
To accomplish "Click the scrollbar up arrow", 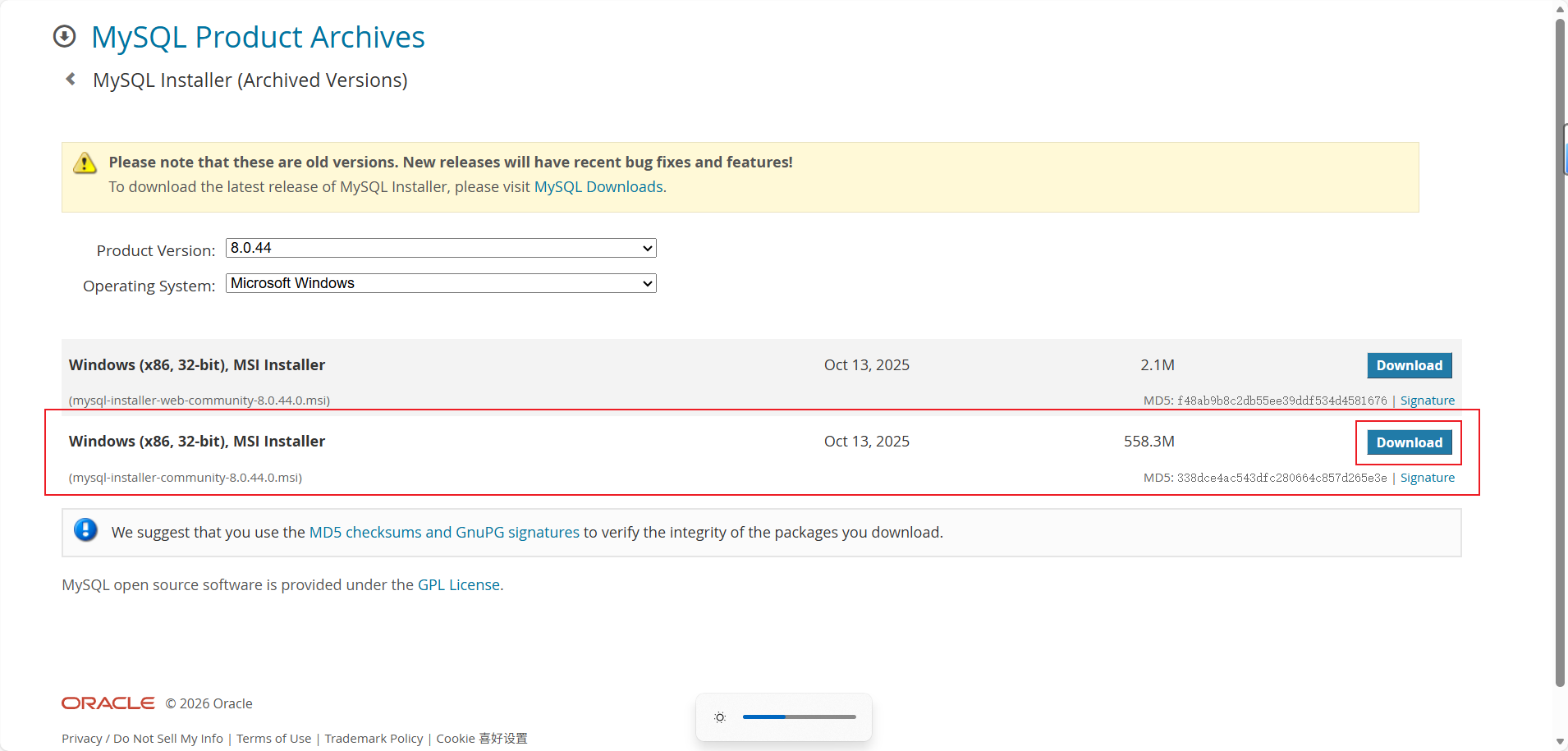I will click(x=1561, y=9).
